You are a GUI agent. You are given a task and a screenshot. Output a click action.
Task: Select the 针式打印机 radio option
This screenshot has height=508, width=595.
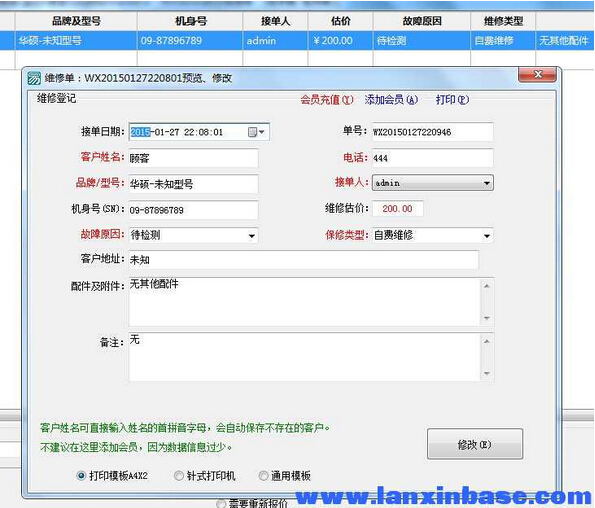point(179,475)
